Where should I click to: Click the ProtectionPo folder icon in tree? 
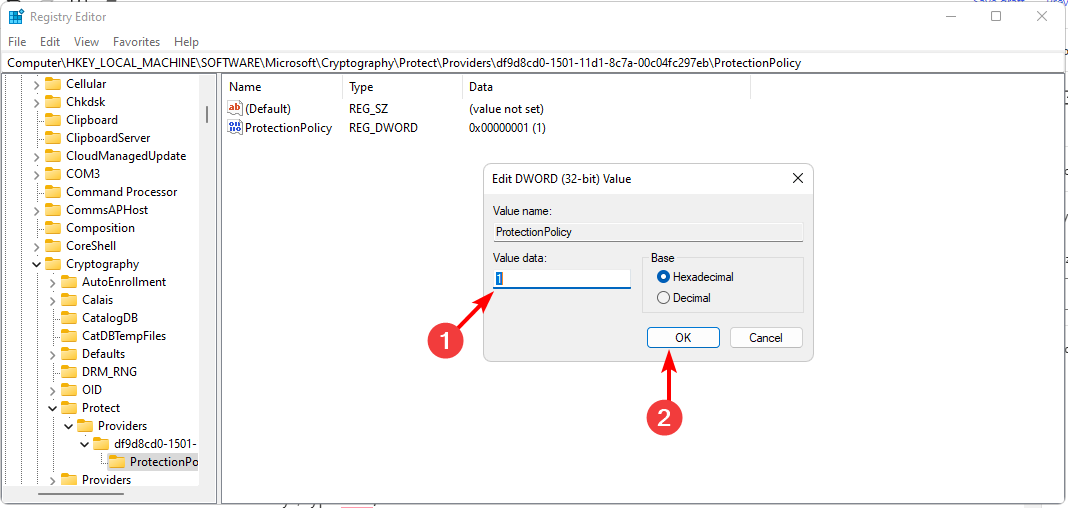pyautogui.click(x=117, y=462)
